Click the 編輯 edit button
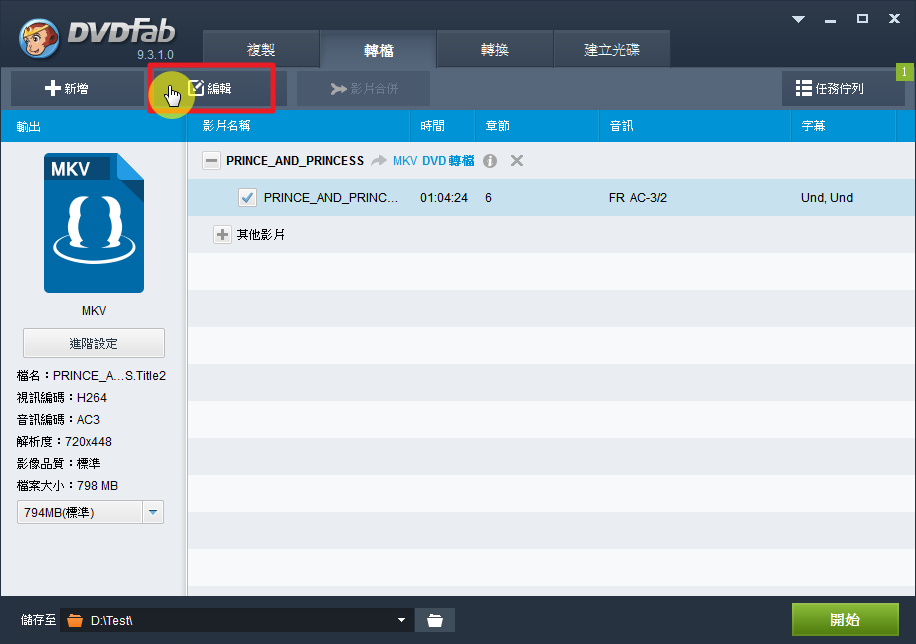Image resolution: width=916 pixels, height=644 pixels. pyautogui.click(x=212, y=88)
